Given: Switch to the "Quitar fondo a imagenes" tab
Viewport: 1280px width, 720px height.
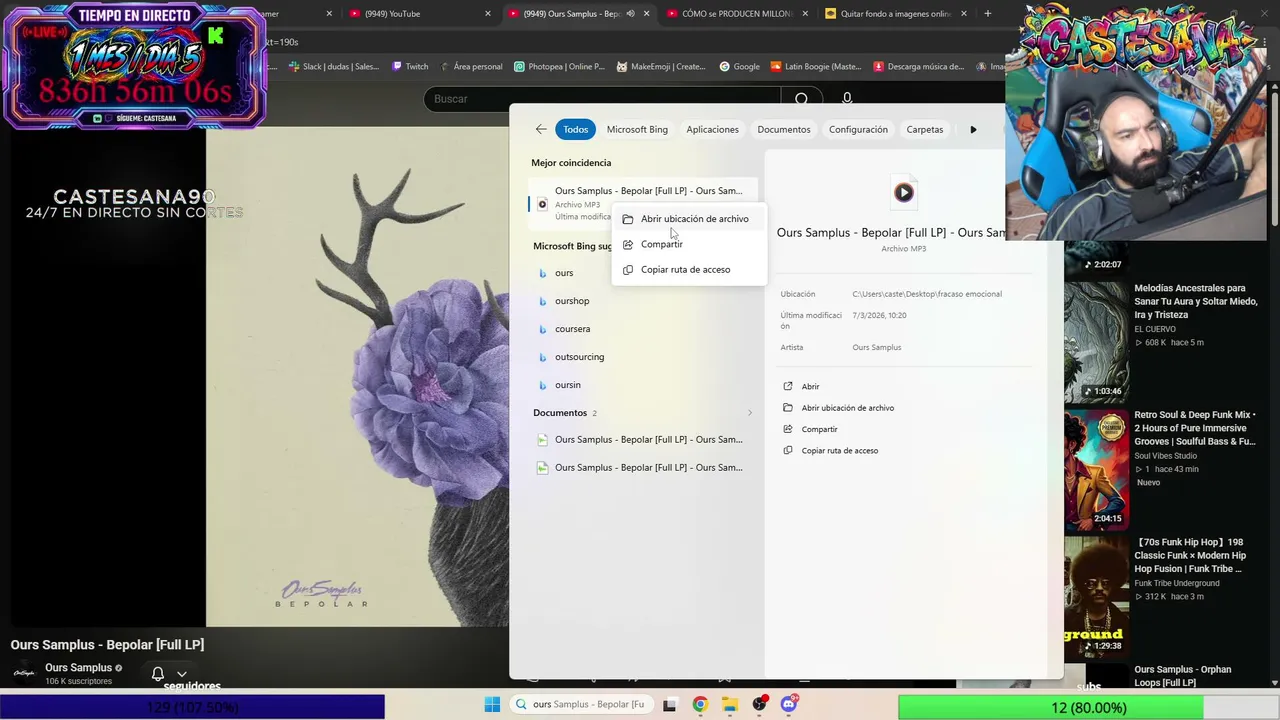Looking at the screenshot, I should (x=895, y=14).
